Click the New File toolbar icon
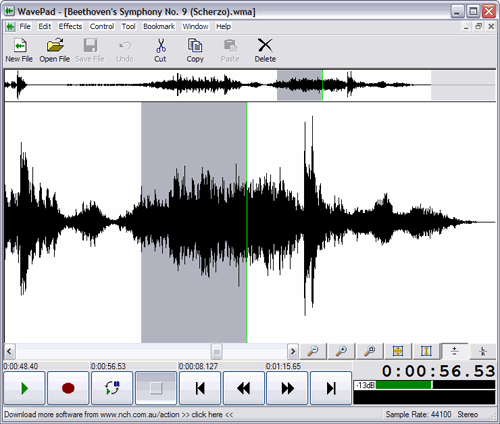The width and height of the screenshot is (500, 424). pos(19,50)
